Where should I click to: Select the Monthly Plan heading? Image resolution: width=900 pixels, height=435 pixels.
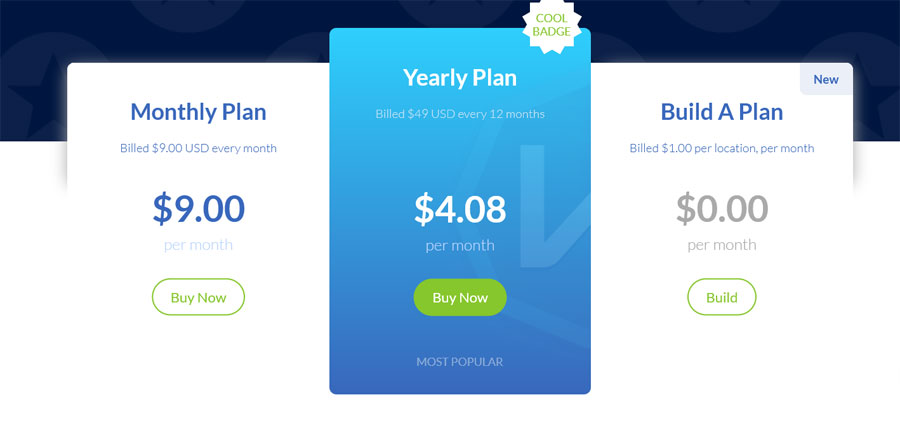click(x=198, y=111)
